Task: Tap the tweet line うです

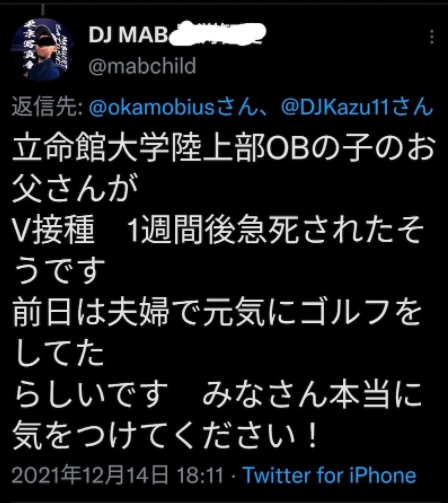Action: [x=59, y=271]
